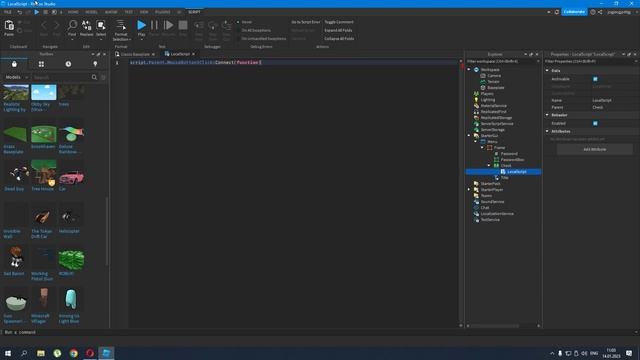This screenshot has height=360, width=640.
Task: Click small play icon in quick access bar
Action: point(37,12)
